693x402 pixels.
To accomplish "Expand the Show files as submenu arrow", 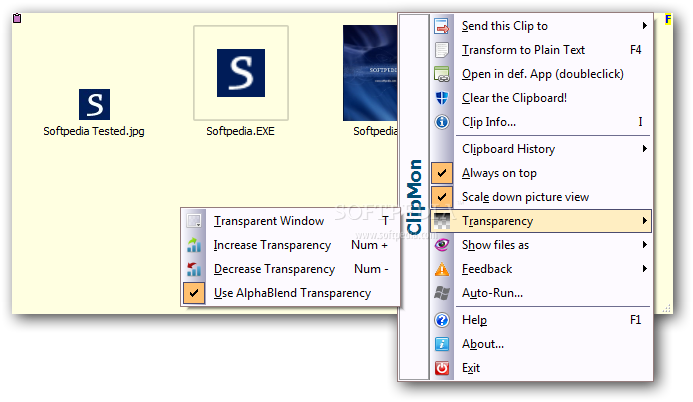I will coord(645,244).
